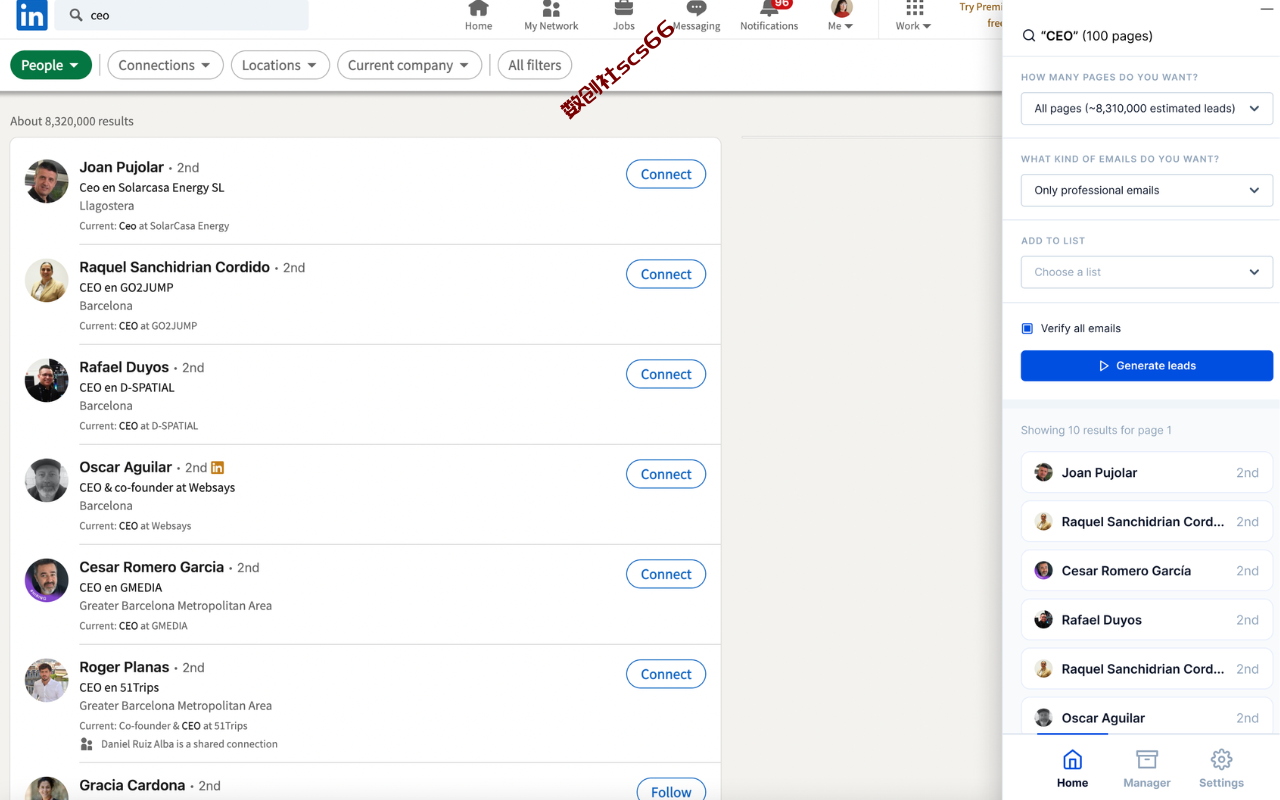Click 'About 8,320,000 results' text
Viewport: 1280px width, 800px height.
(72, 121)
